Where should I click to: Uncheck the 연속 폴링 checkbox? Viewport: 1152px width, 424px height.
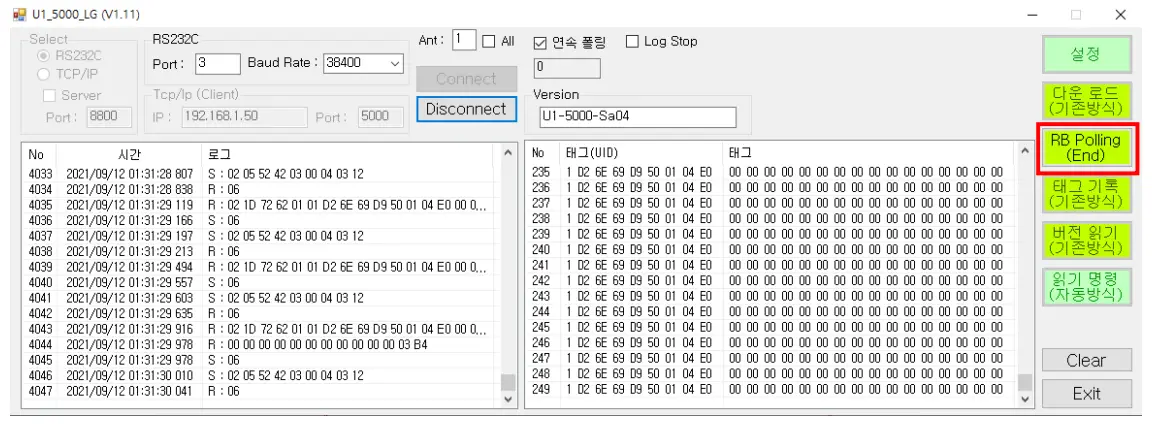click(x=540, y=42)
